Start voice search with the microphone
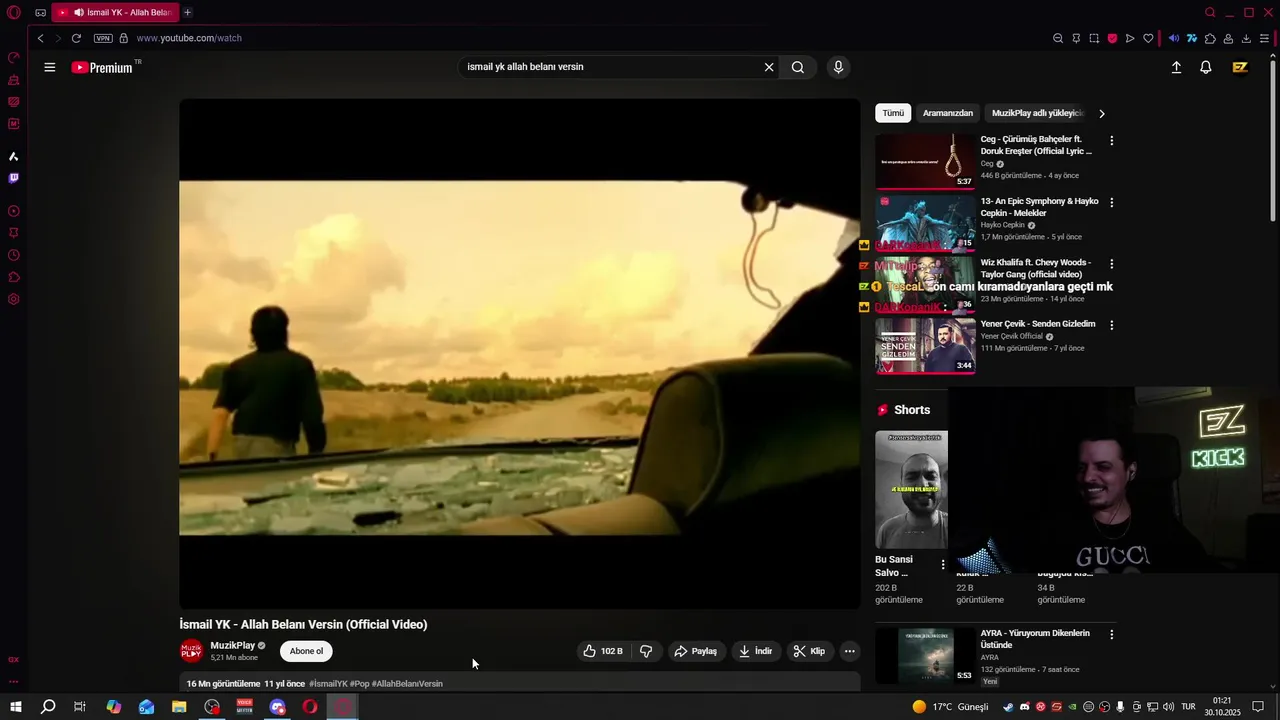 838,67
